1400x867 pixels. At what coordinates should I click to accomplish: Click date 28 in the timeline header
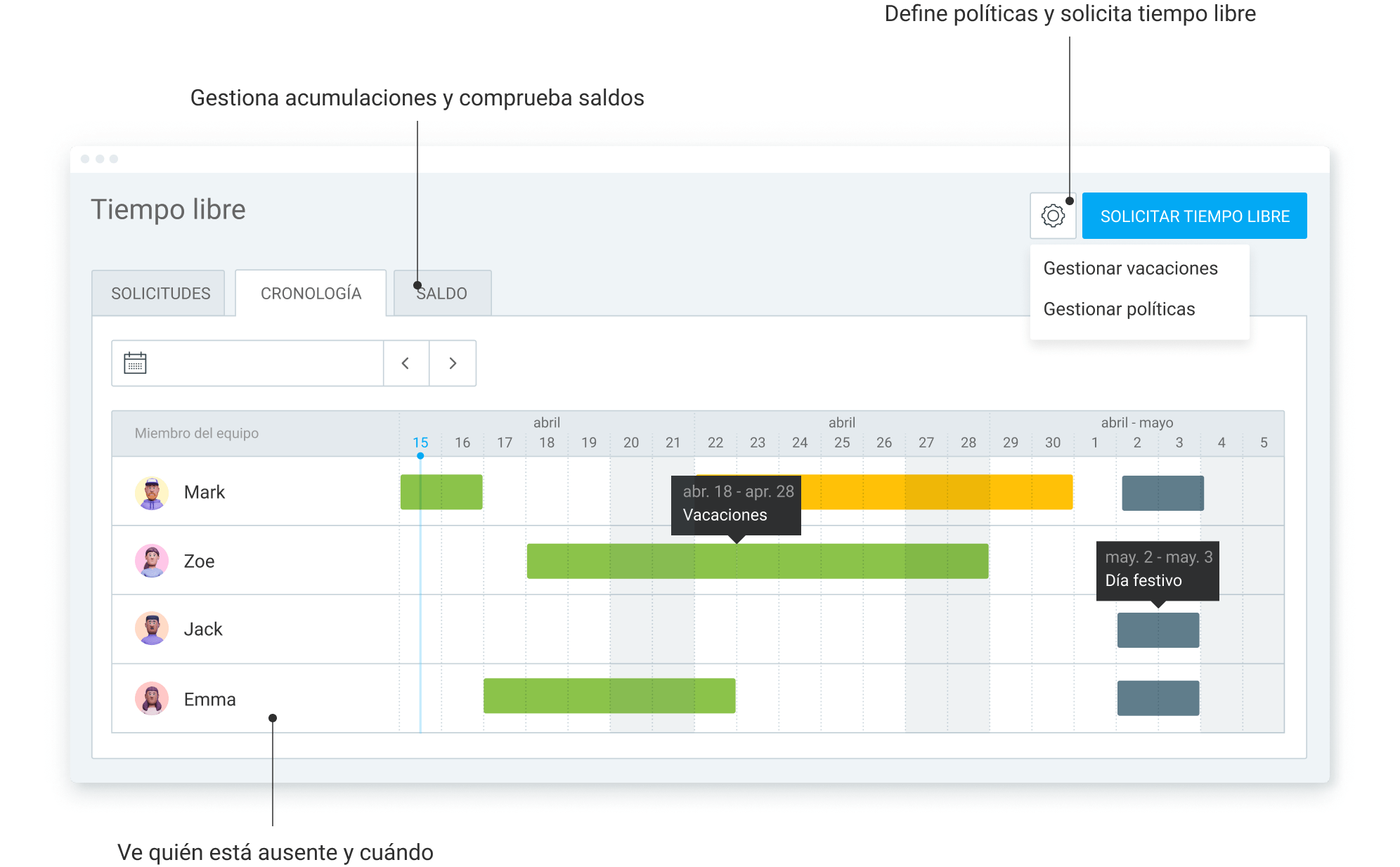click(x=968, y=443)
